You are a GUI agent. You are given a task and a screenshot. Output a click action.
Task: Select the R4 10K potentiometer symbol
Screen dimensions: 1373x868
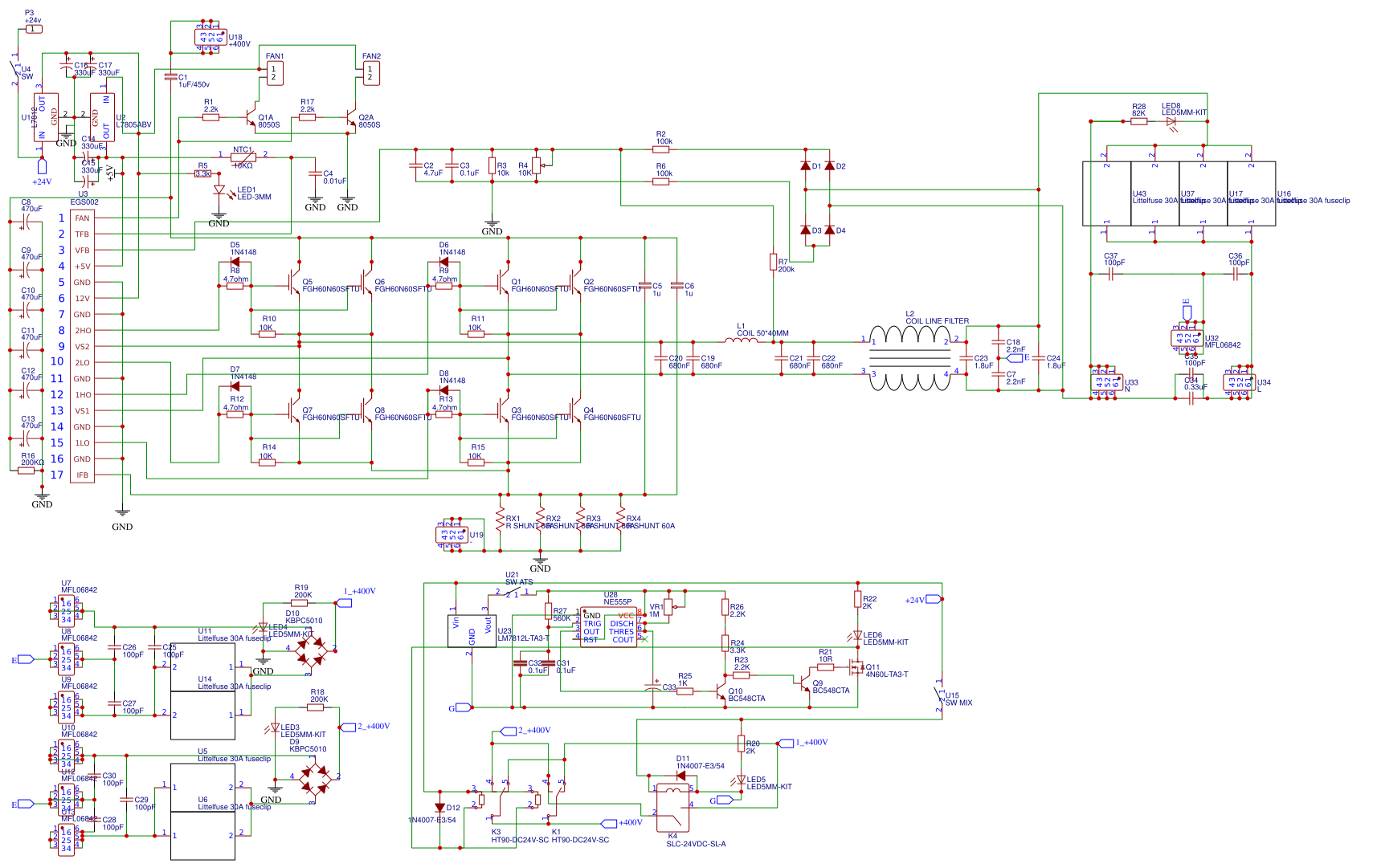point(538,167)
